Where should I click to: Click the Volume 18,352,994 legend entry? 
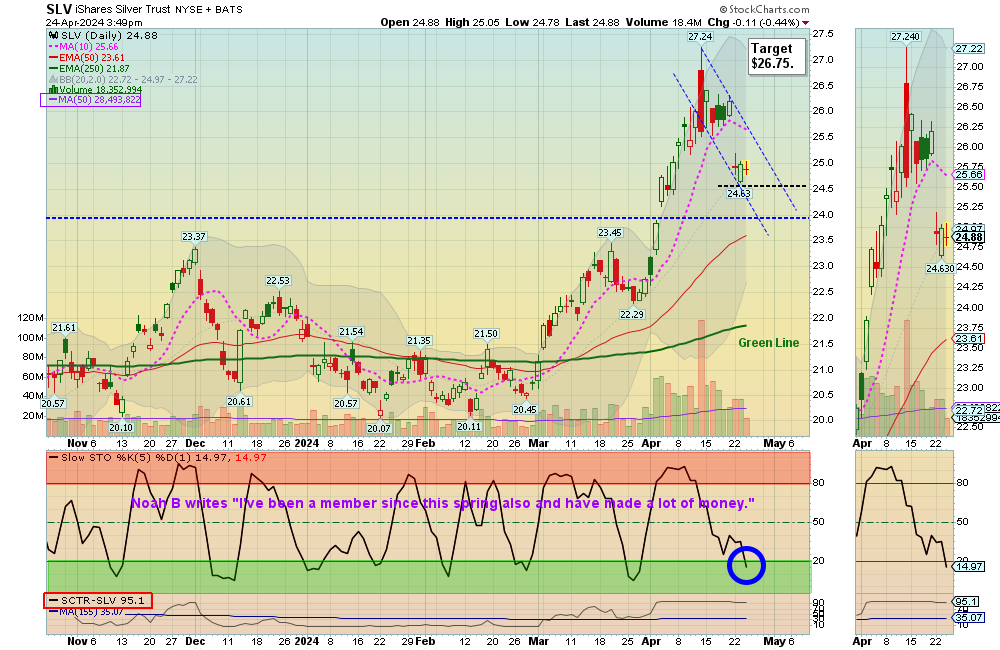coord(96,89)
